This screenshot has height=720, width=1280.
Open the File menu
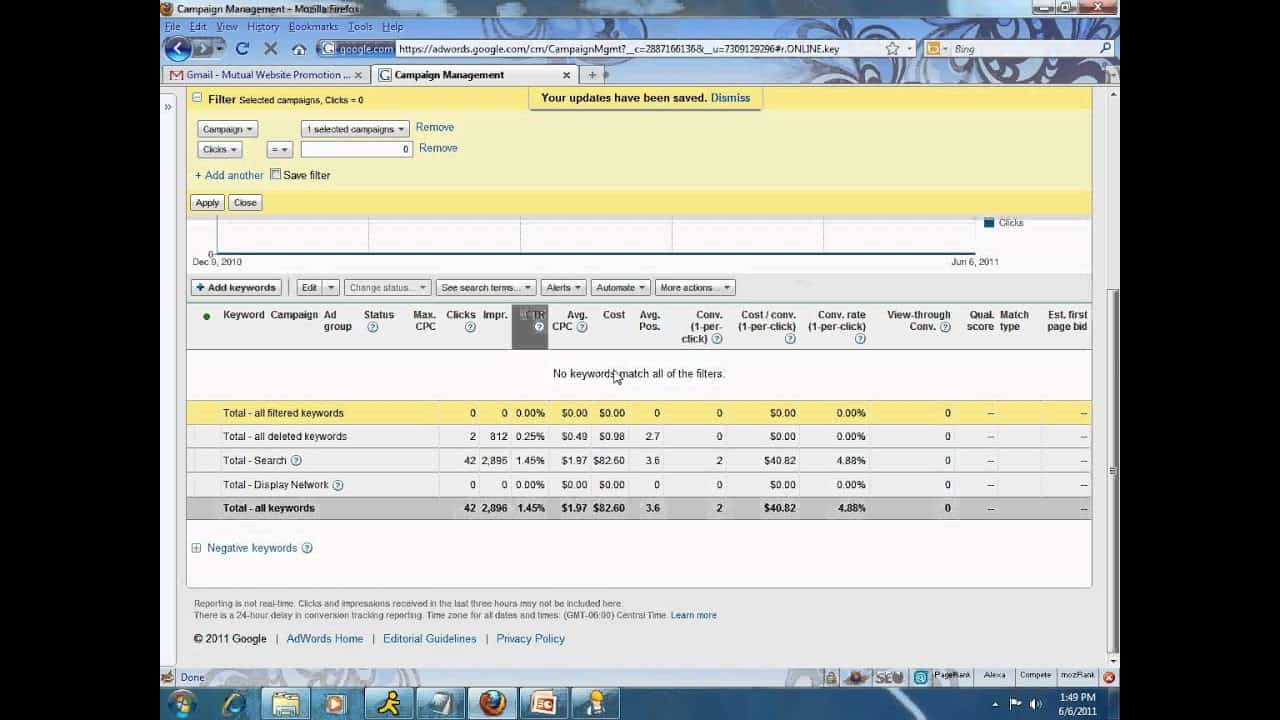coord(173,27)
